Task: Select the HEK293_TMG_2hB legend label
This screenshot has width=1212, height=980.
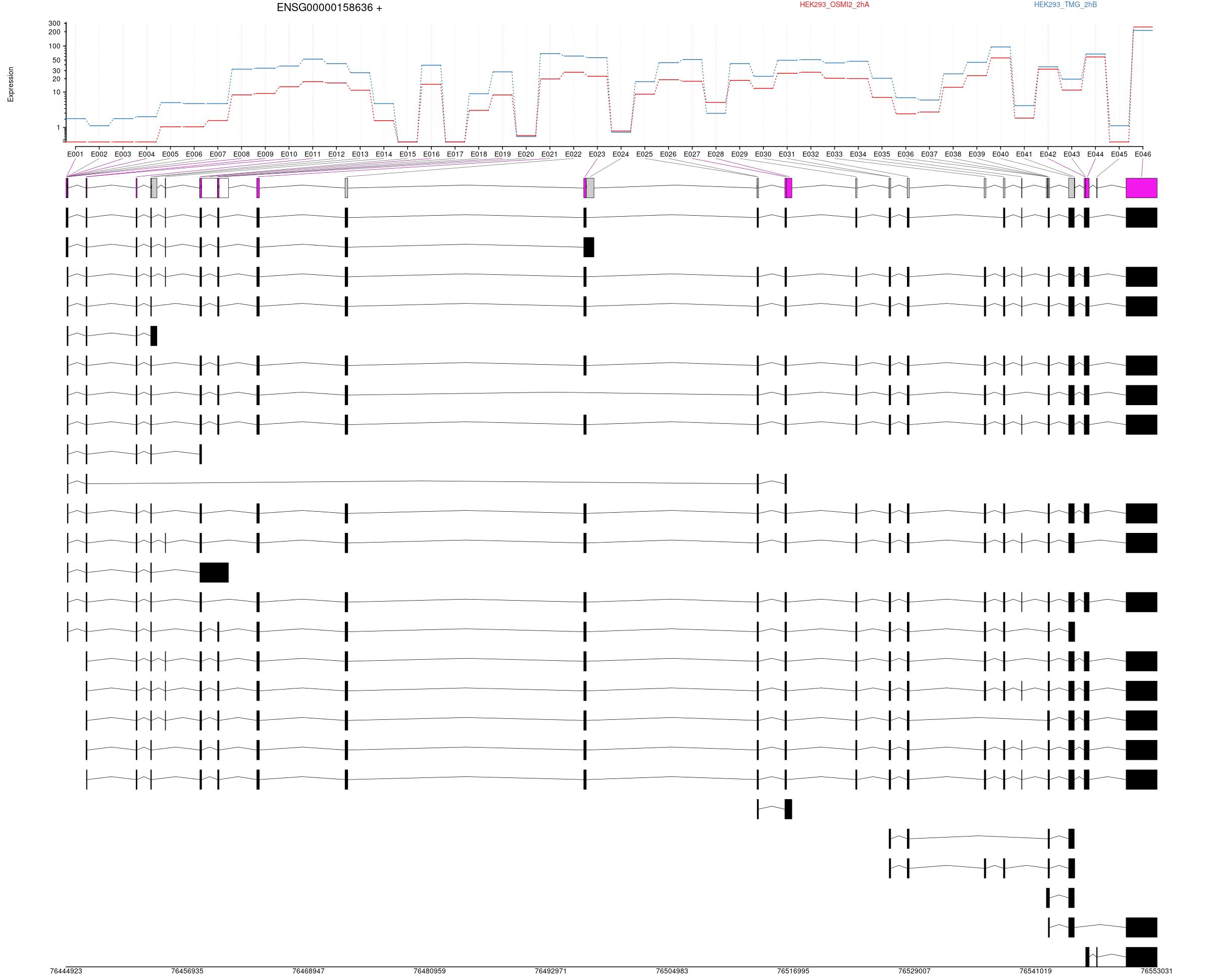Action: coord(1065,5)
